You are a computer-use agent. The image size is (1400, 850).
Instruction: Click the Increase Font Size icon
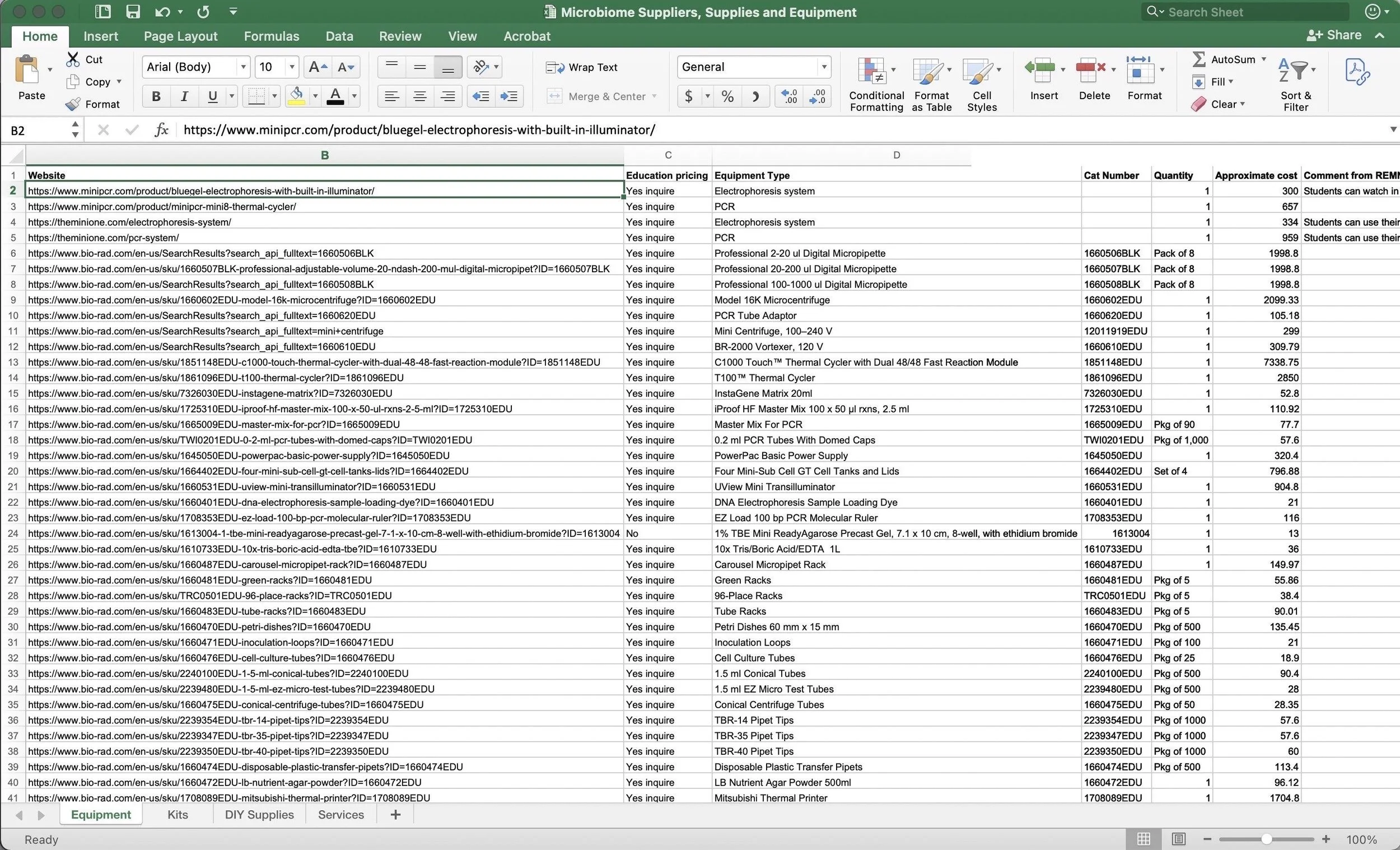[317, 67]
